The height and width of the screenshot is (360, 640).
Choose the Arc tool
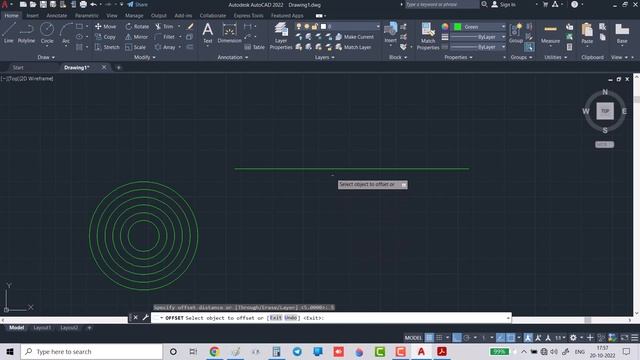(x=66, y=33)
